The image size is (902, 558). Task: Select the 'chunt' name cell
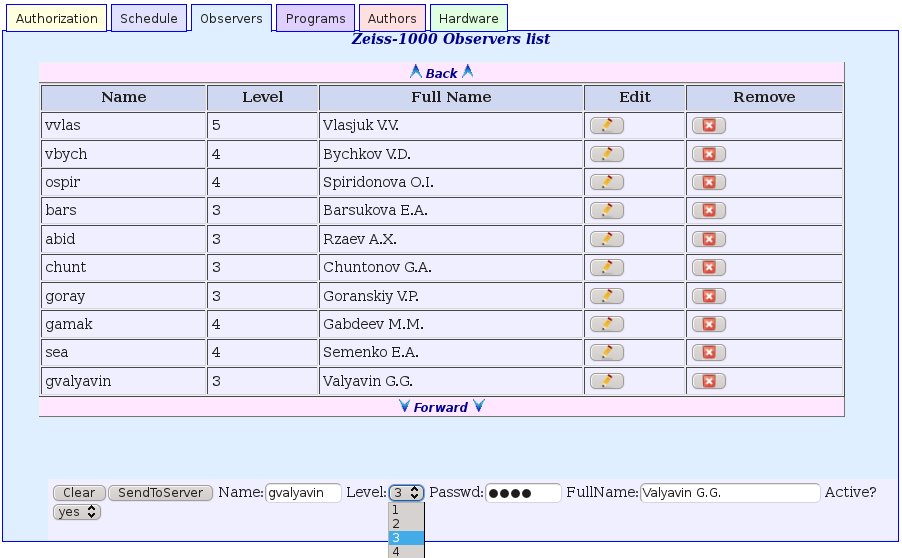tap(124, 267)
